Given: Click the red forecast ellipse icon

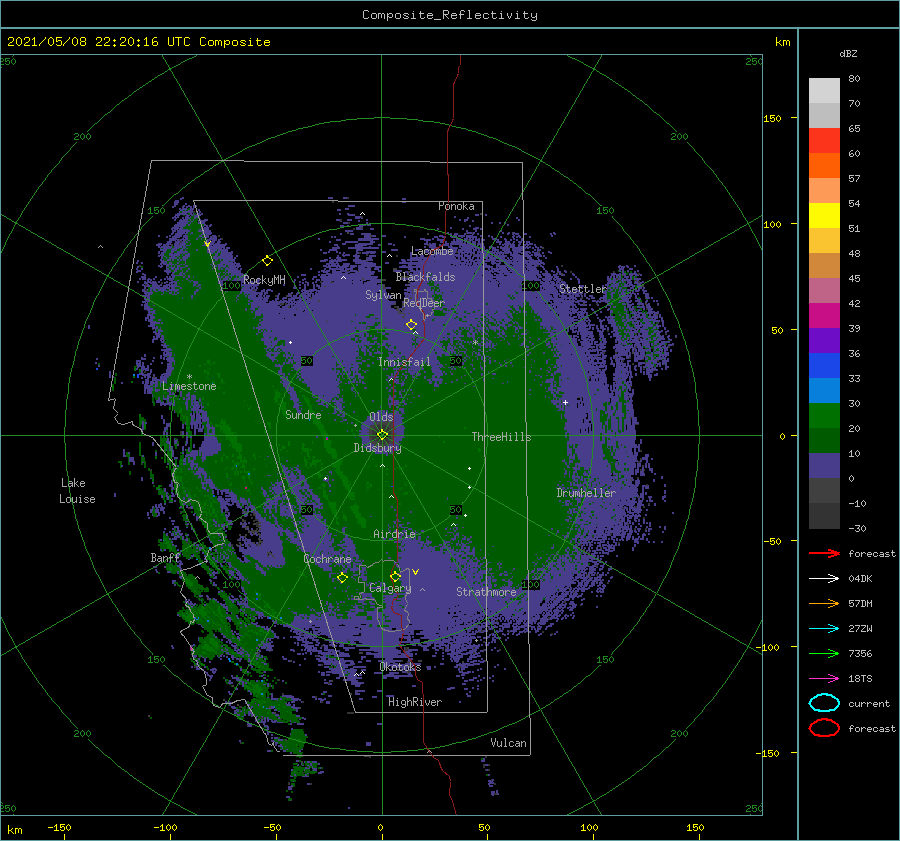Looking at the screenshot, I should click(x=824, y=727).
